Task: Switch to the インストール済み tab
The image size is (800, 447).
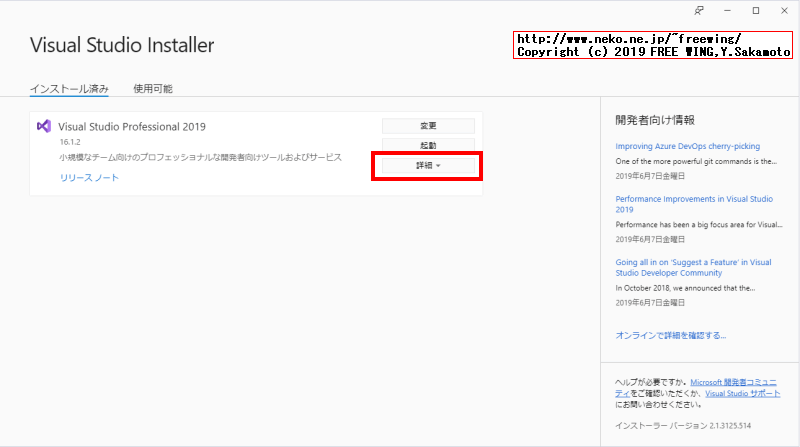Action: click(69, 89)
